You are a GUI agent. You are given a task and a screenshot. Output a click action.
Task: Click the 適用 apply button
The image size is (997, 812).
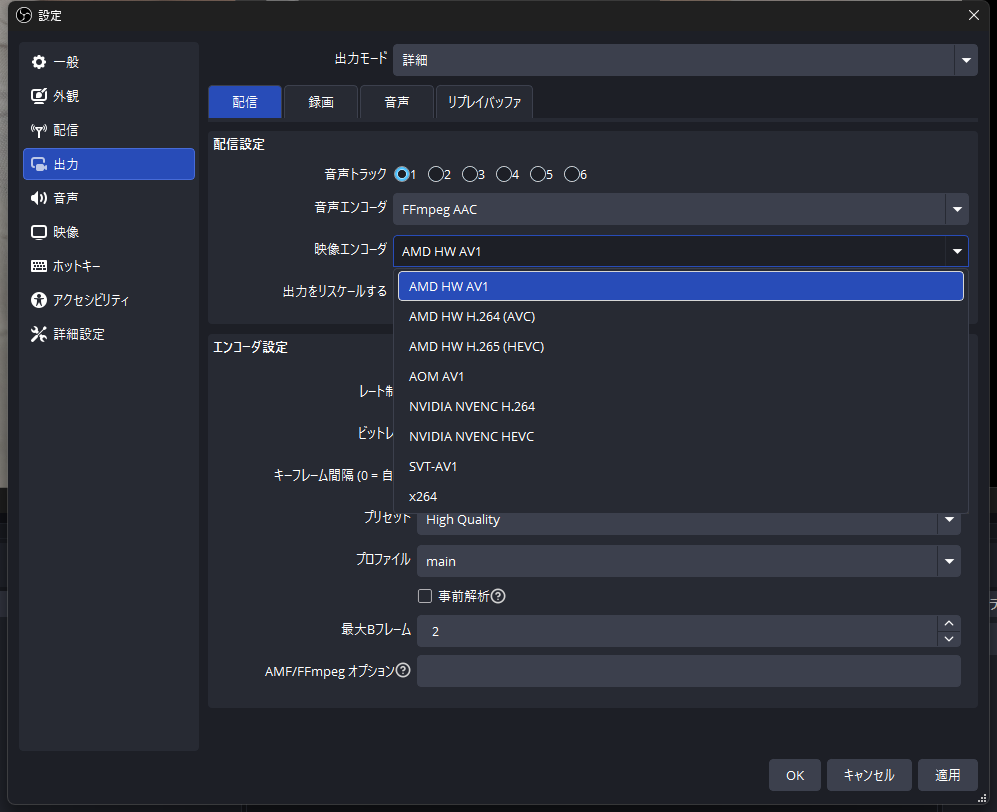[947, 775]
